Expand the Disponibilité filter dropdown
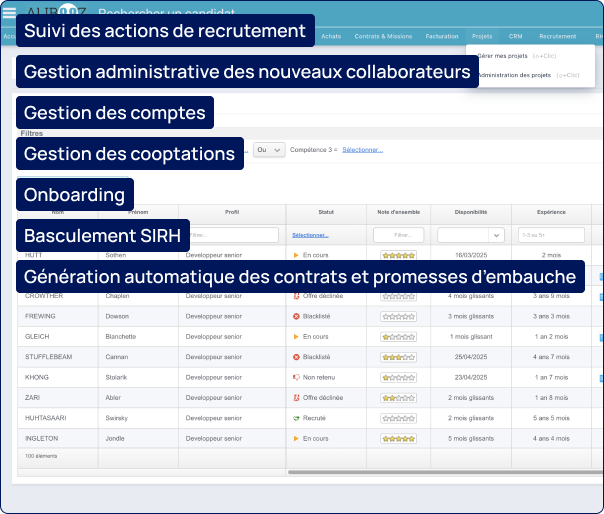Screen dimensions: 604x514 pyautogui.click(x=470, y=235)
